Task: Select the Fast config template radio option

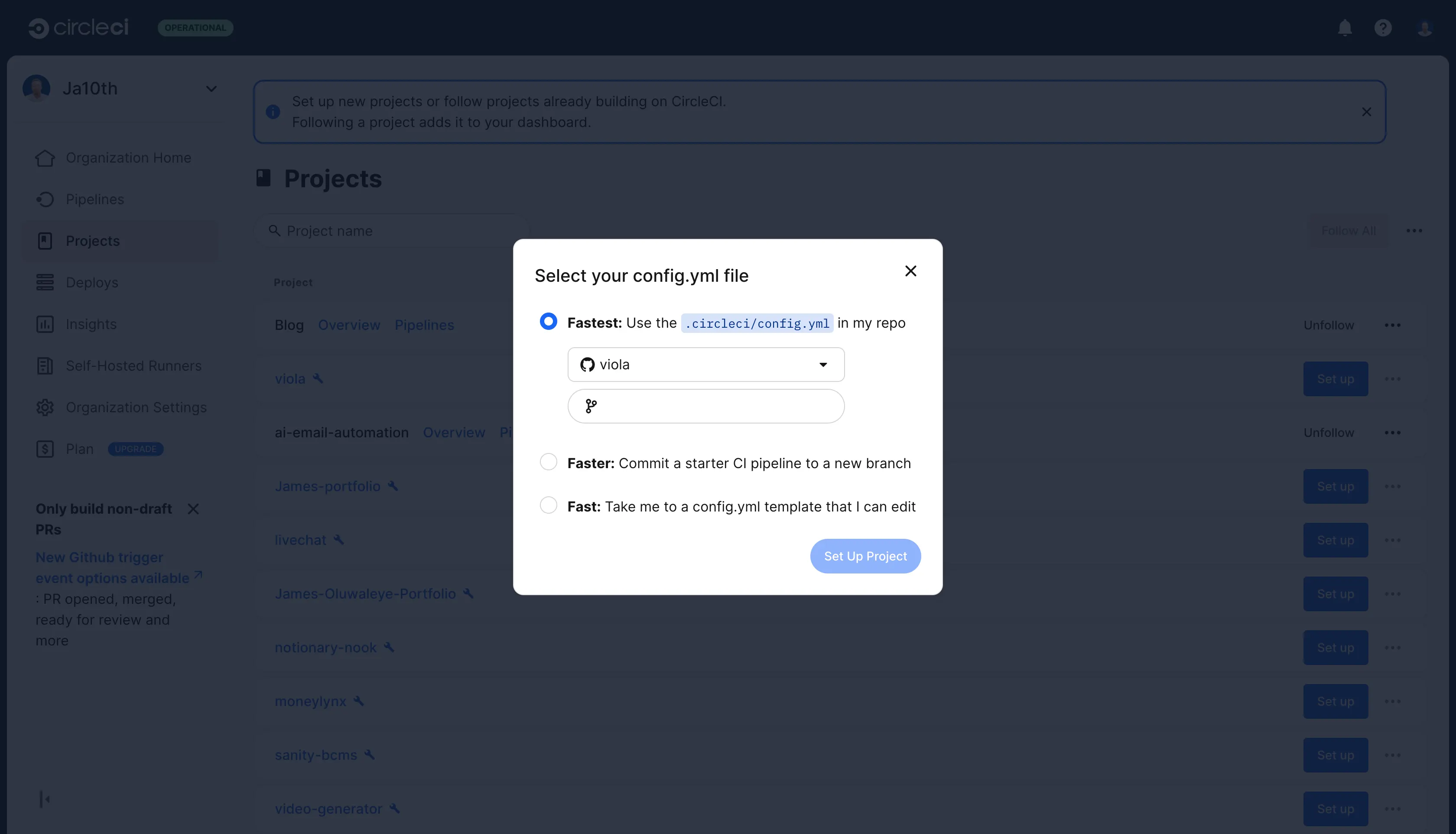Action: coord(548,505)
